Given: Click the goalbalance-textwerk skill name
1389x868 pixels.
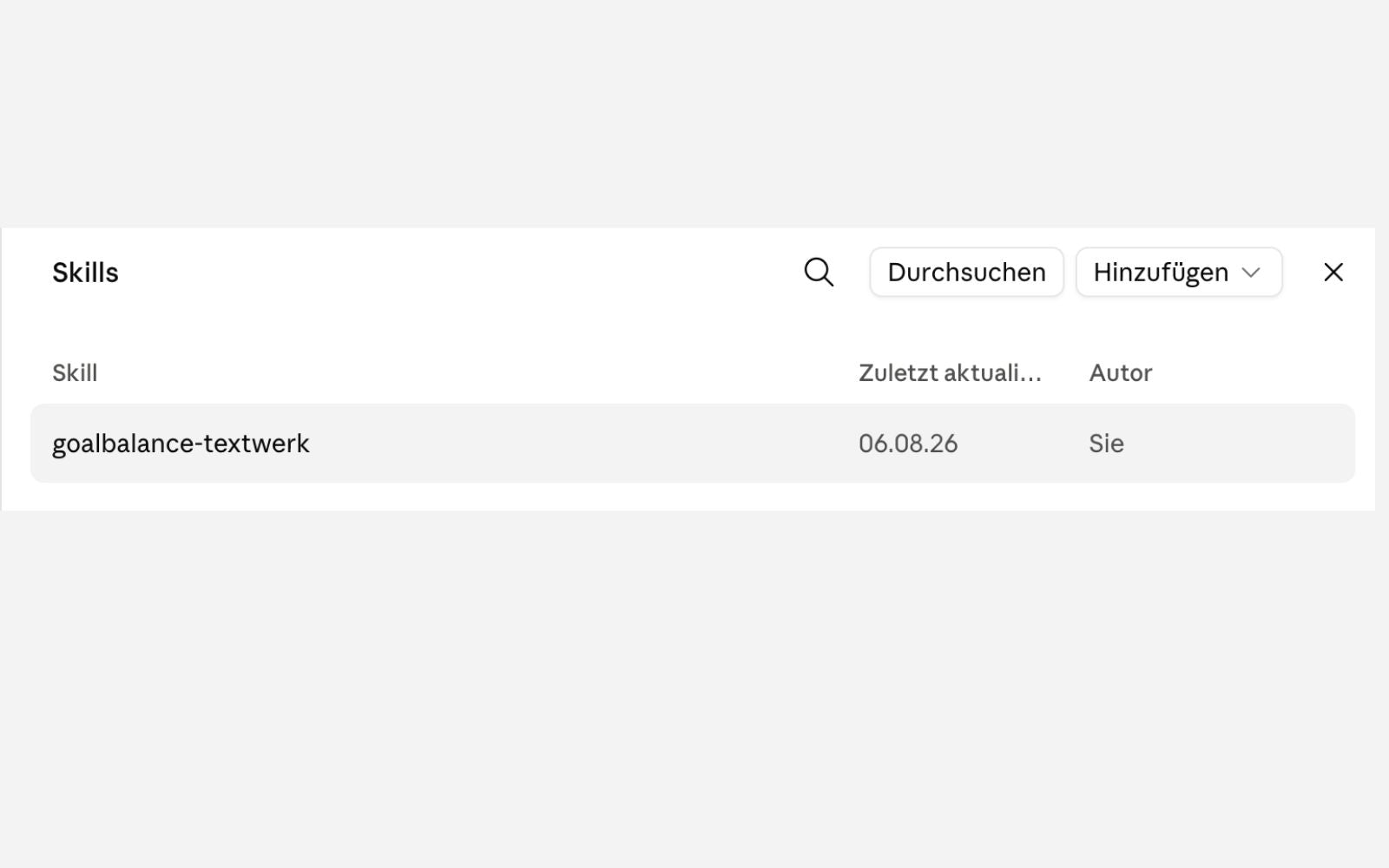Looking at the screenshot, I should (181, 444).
